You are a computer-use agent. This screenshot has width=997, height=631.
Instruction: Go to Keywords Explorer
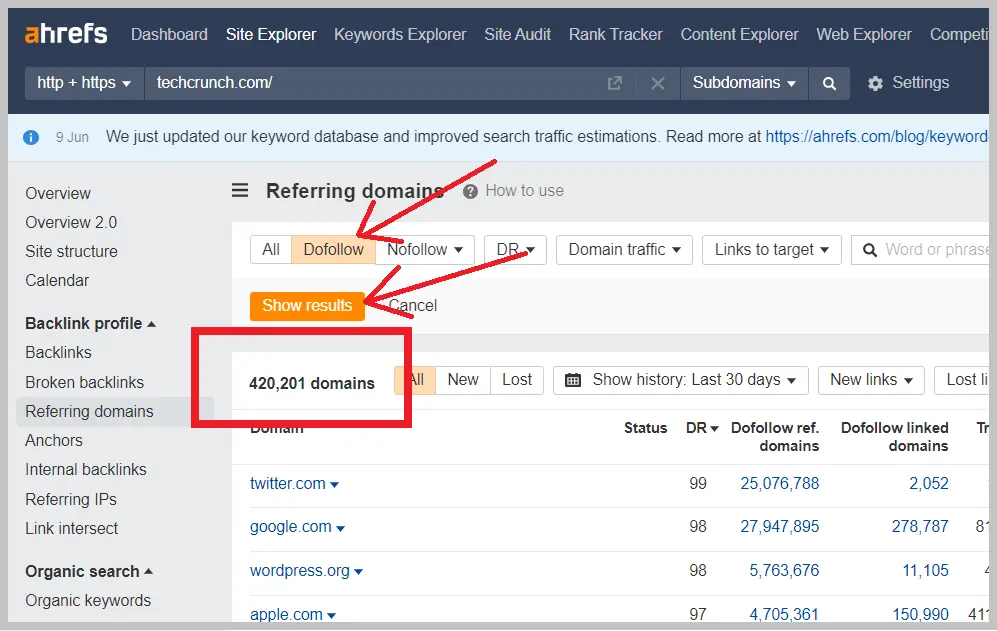point(400,34)
